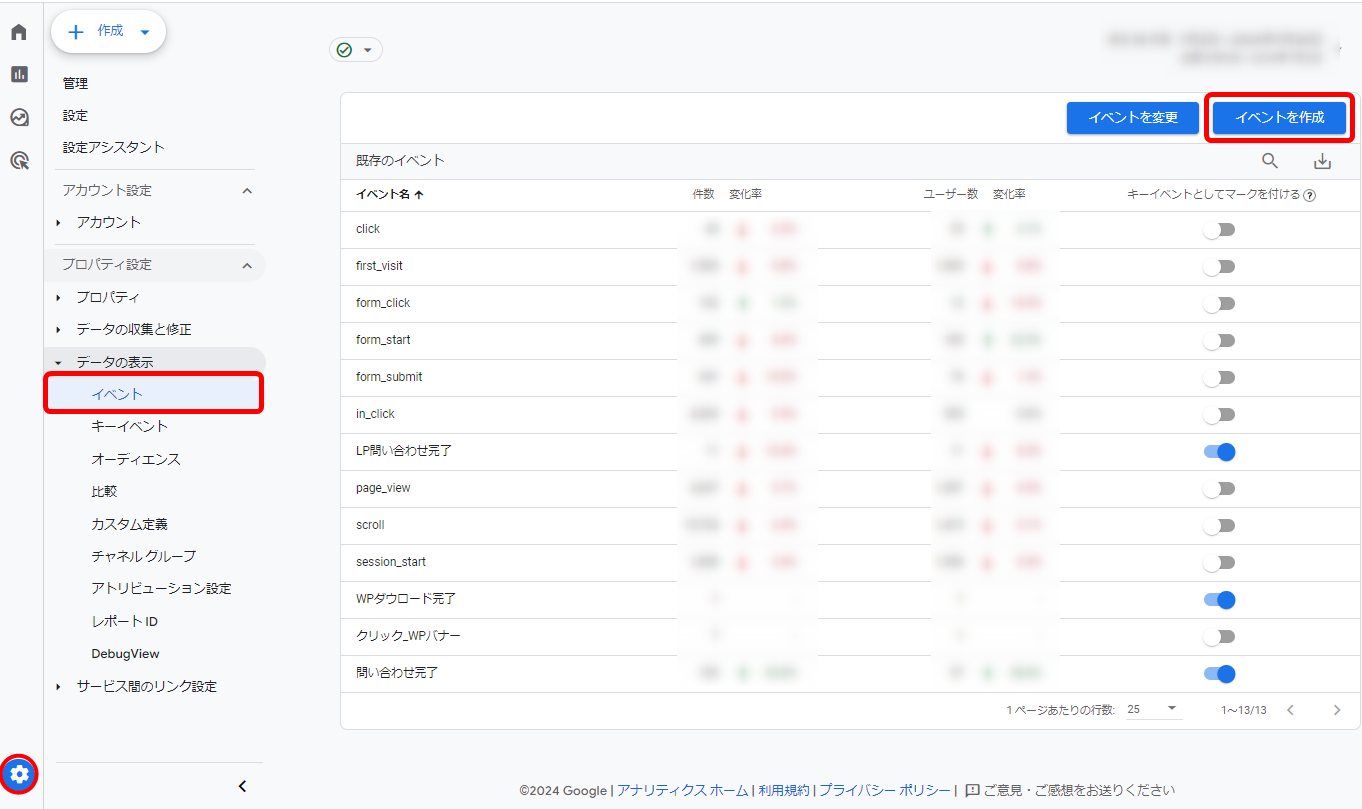
Task: Expand データの収集と修正 item
Action: click(x=58, y=330)
